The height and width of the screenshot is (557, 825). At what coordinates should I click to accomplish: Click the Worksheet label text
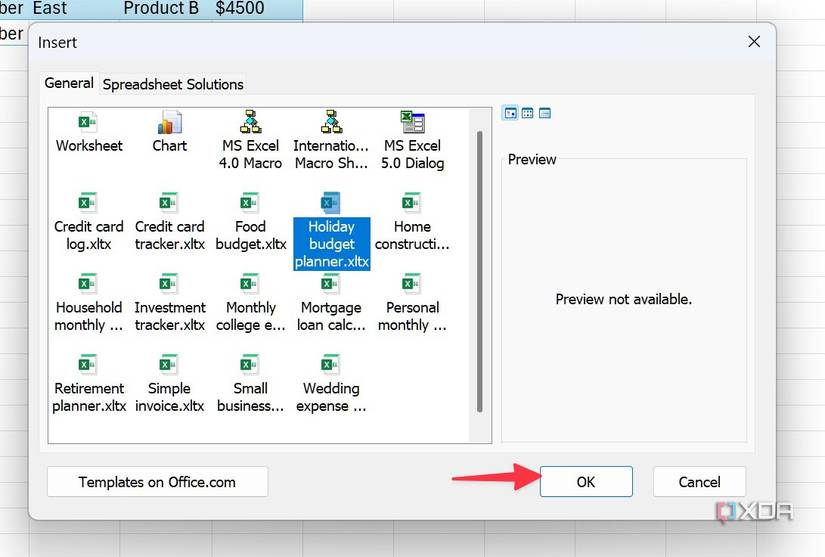[89, 146]
